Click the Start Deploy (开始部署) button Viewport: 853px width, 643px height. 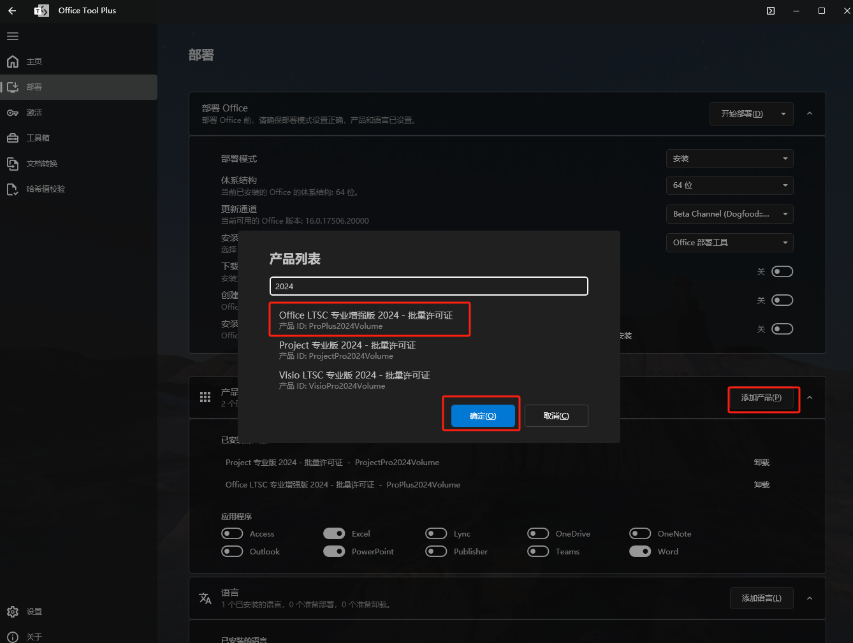point(742,114)
